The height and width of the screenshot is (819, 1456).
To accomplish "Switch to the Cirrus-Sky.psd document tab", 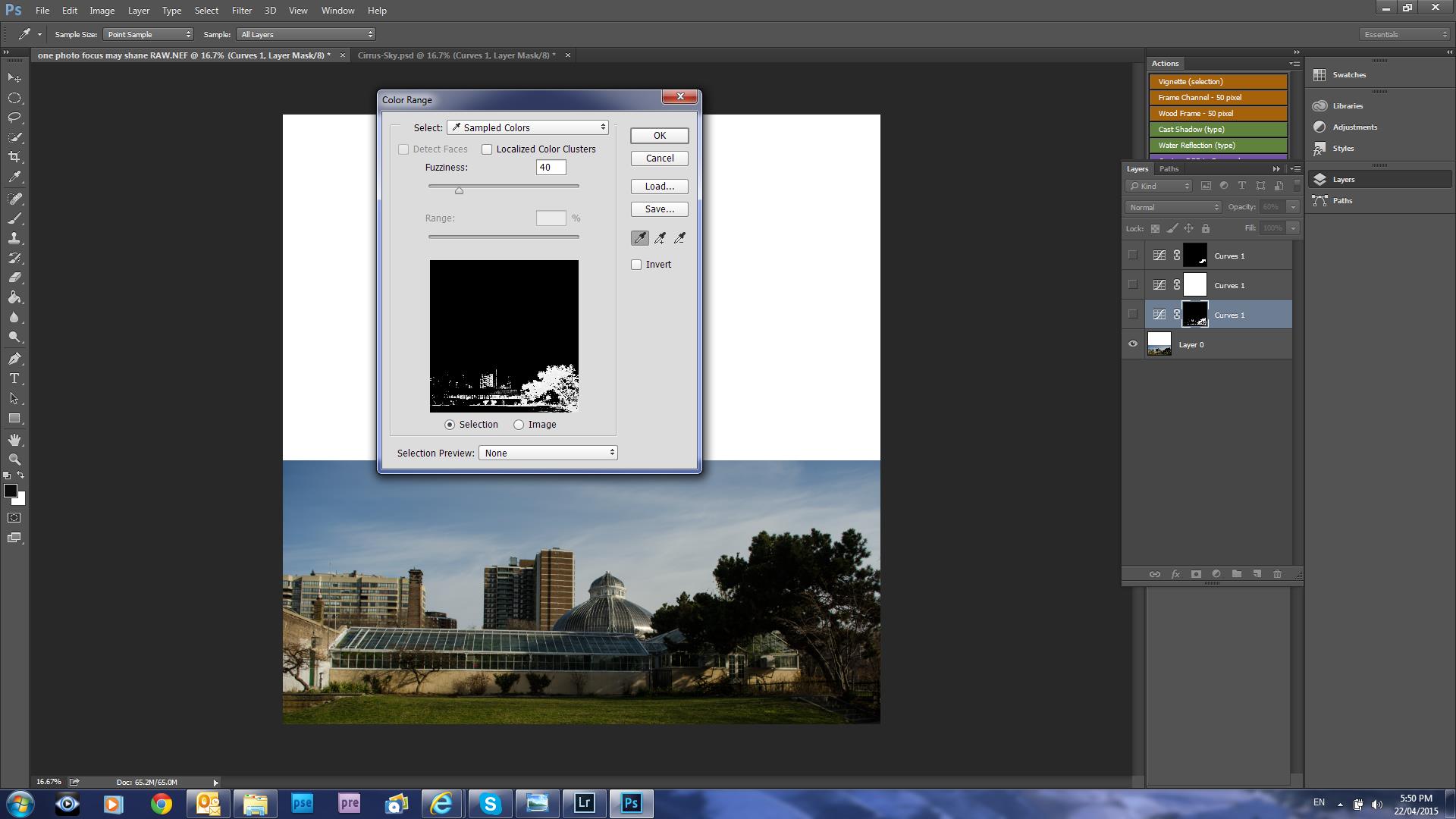I will pyautogui.click(x=456, y=55).
